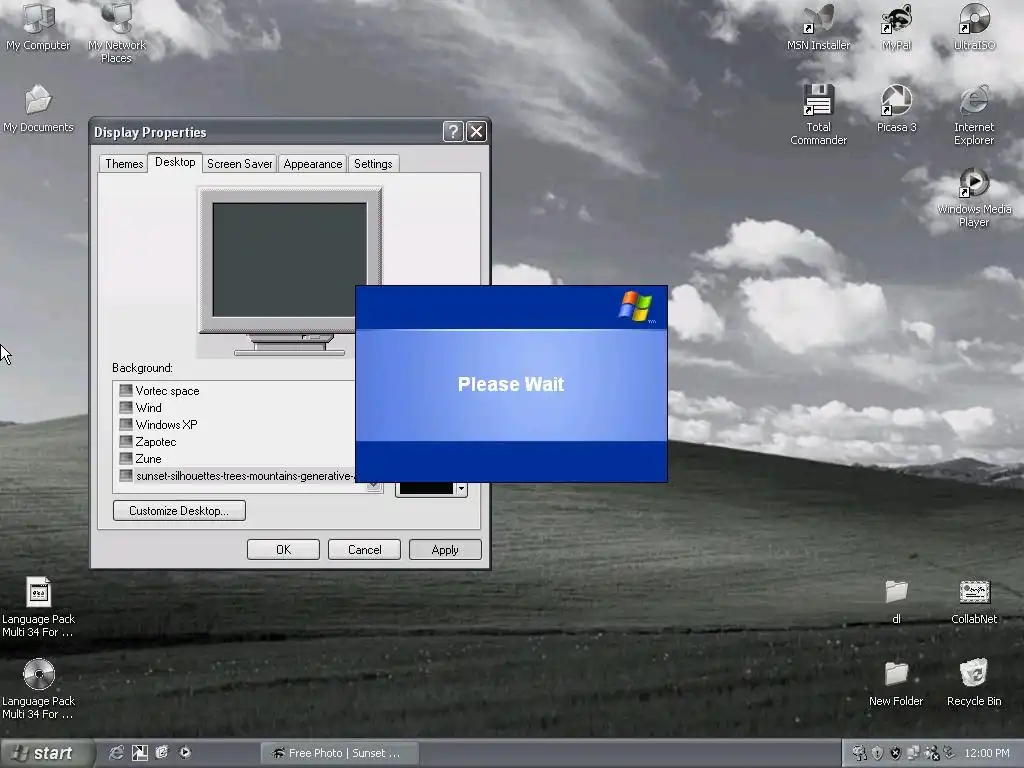The height and width of the screenshot is (768, 1024).
Task: Open New Folder on desktop
Action: click(897, 683)
